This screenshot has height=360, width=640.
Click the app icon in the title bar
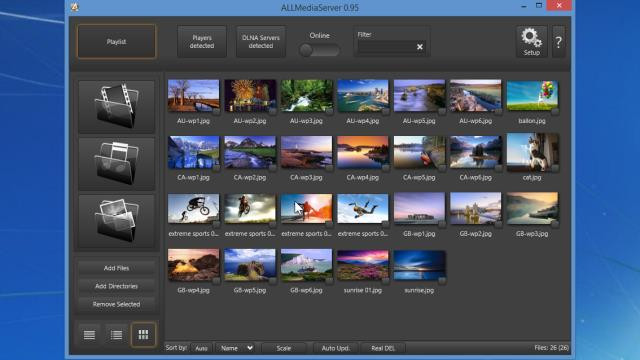point(75,7)
